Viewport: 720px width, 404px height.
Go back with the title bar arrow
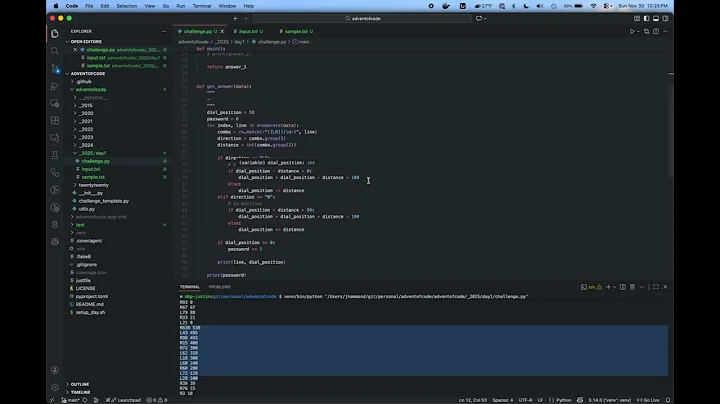(236, 18)
